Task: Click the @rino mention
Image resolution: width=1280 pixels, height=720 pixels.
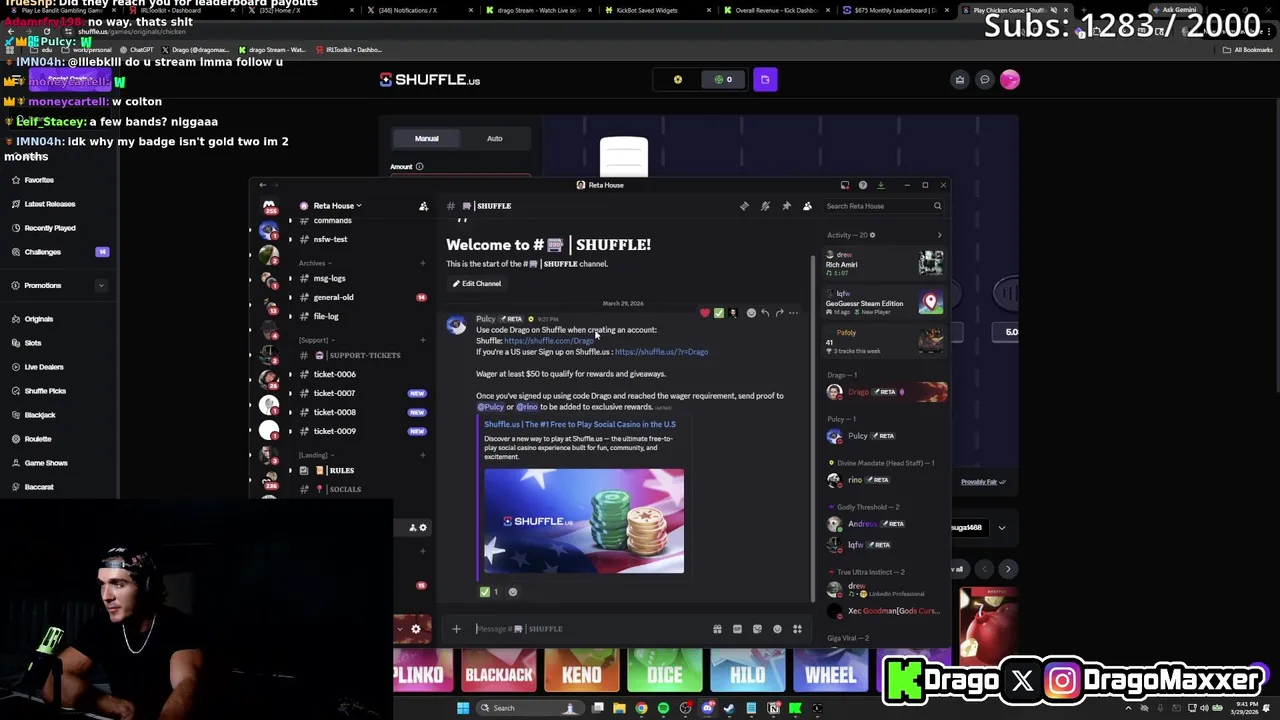Action: 527,407
